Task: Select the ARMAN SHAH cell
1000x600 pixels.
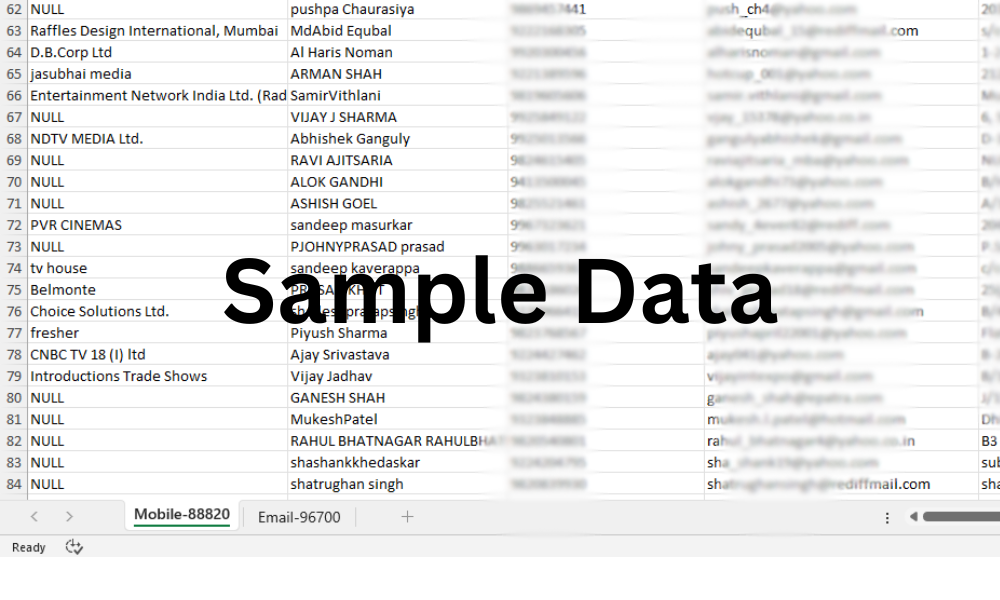Action: tap(398, 74)
